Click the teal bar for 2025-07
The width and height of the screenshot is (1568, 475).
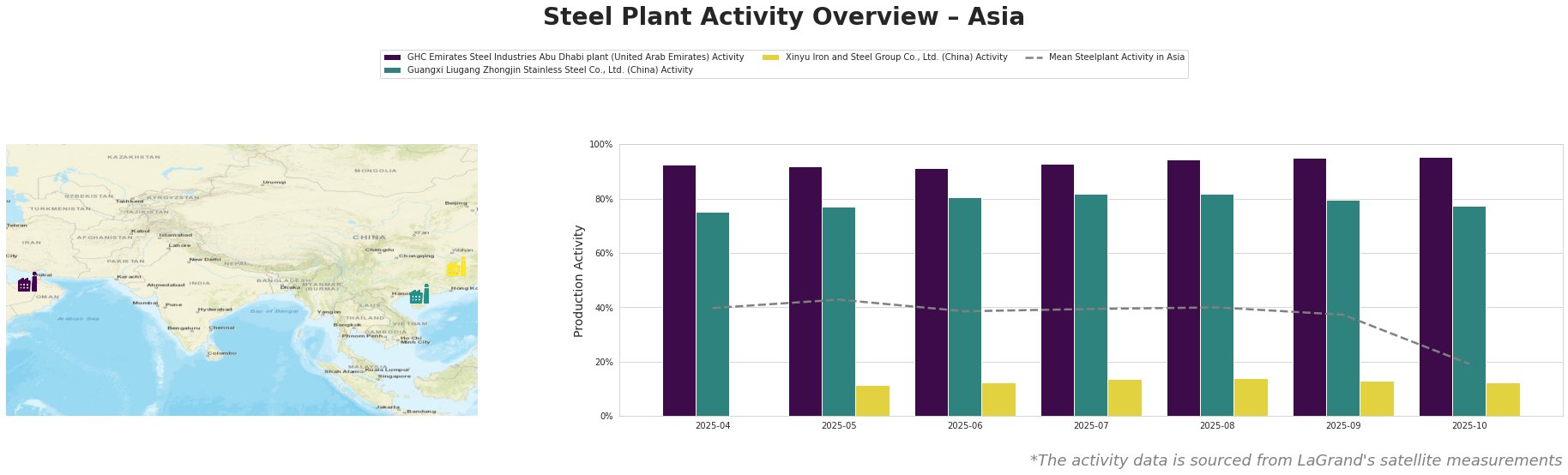[1091, 305]
